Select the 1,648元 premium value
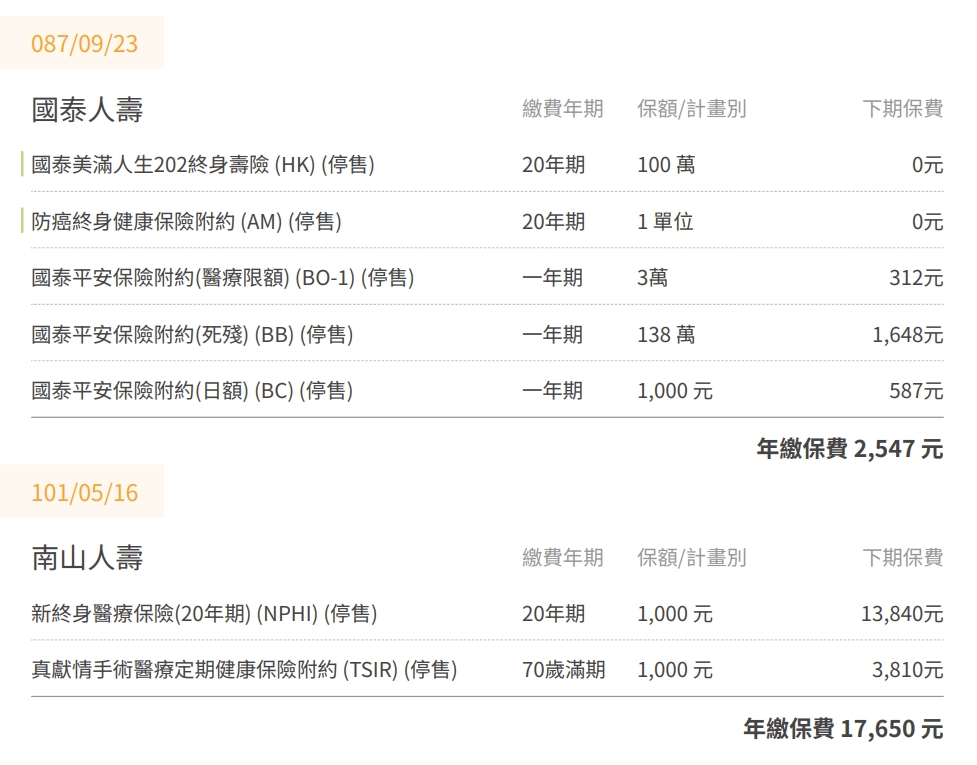 click(907, 335)
